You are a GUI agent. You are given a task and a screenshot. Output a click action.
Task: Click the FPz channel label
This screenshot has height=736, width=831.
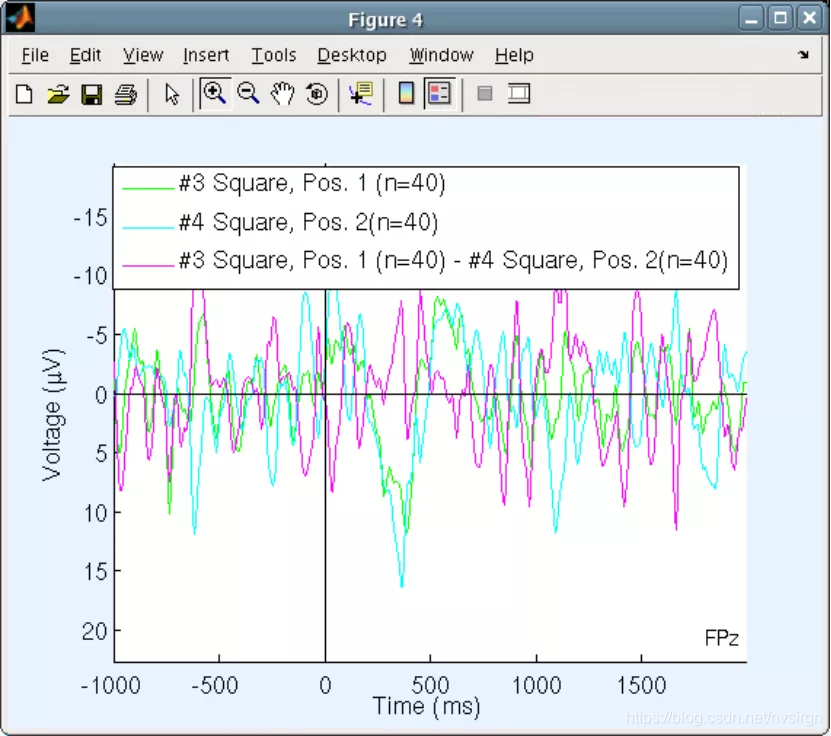[721, 638]
